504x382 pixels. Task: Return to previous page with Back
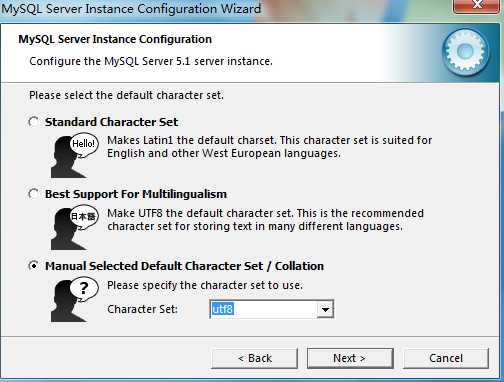coord(255,358)
